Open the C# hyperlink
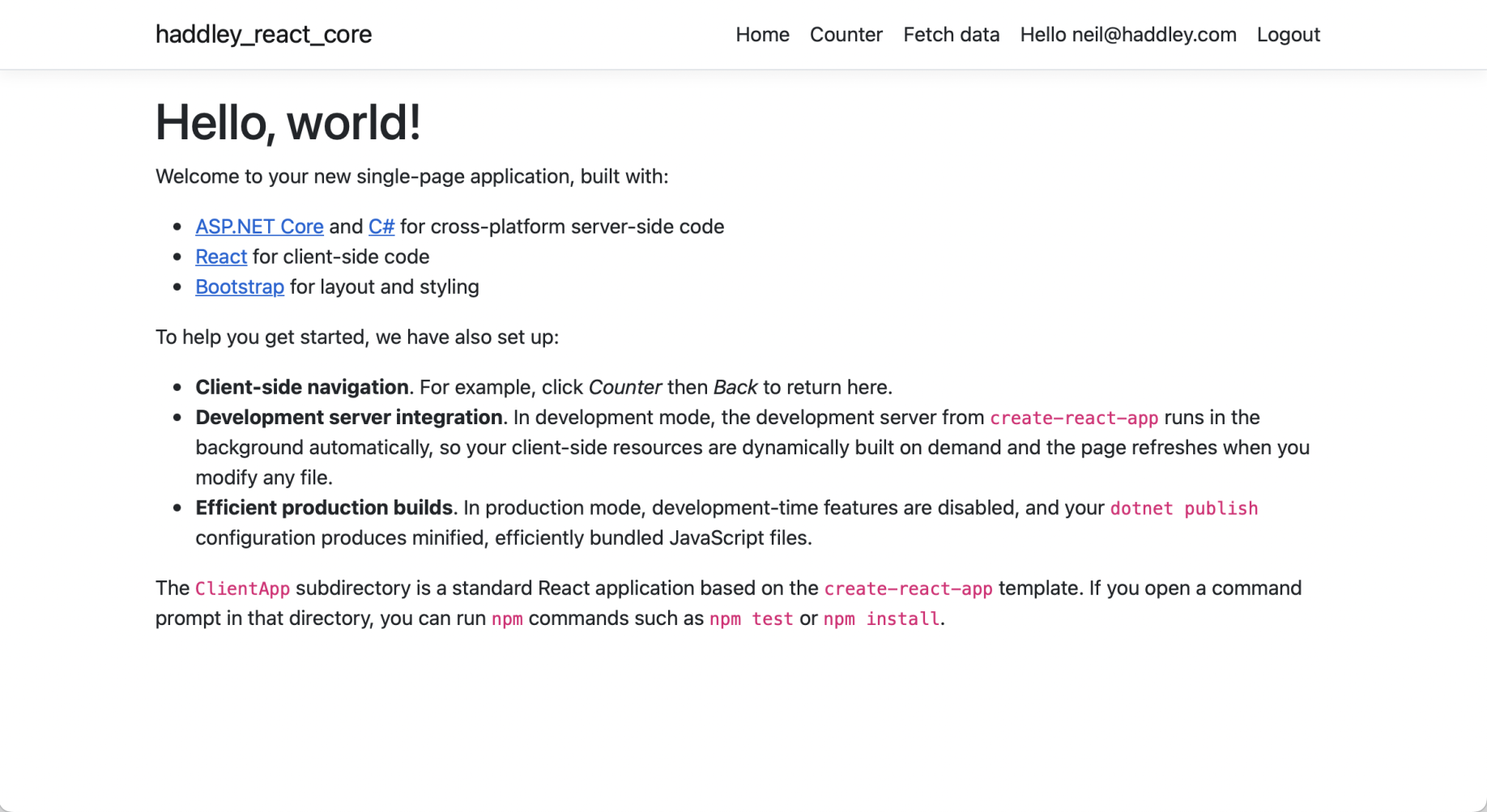The image size is (1487, 812). [381, 227]
